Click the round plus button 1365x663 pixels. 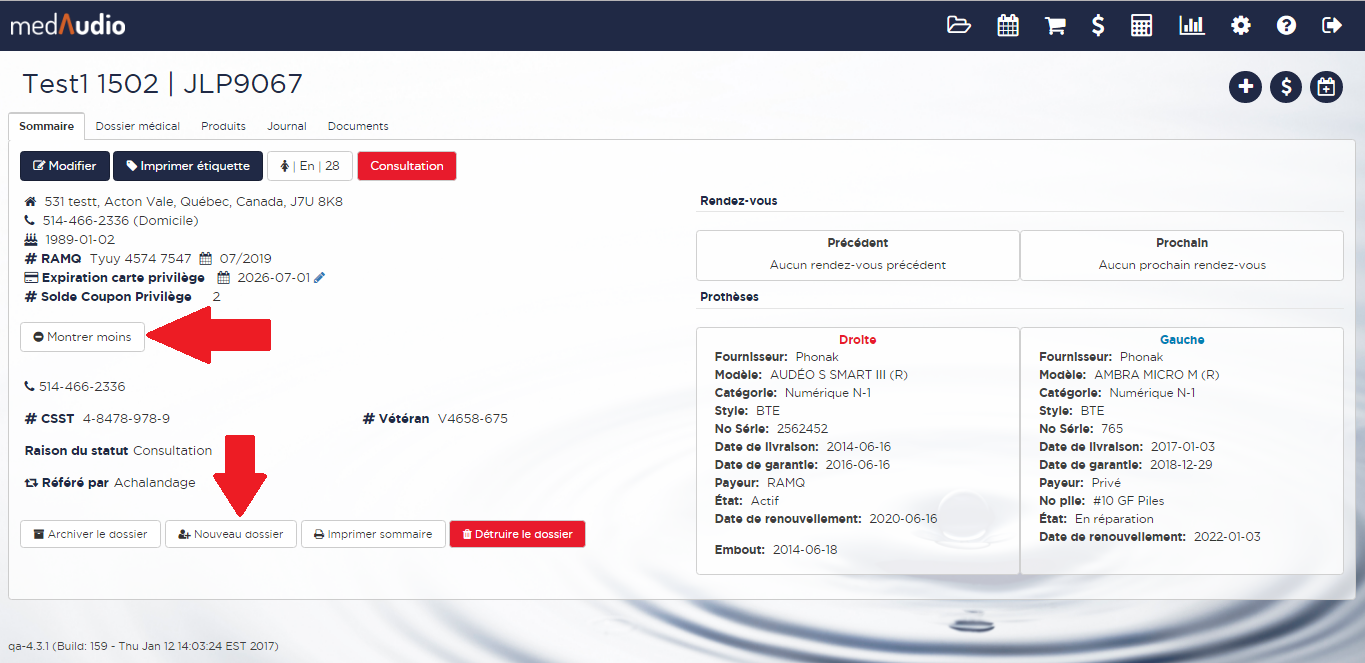1245,87
